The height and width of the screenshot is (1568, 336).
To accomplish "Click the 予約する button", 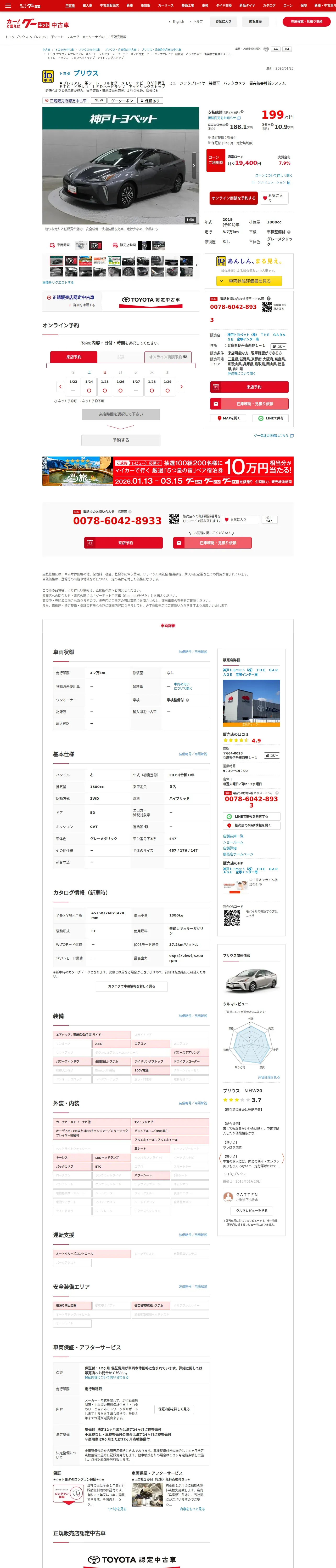I will point(121,440).
